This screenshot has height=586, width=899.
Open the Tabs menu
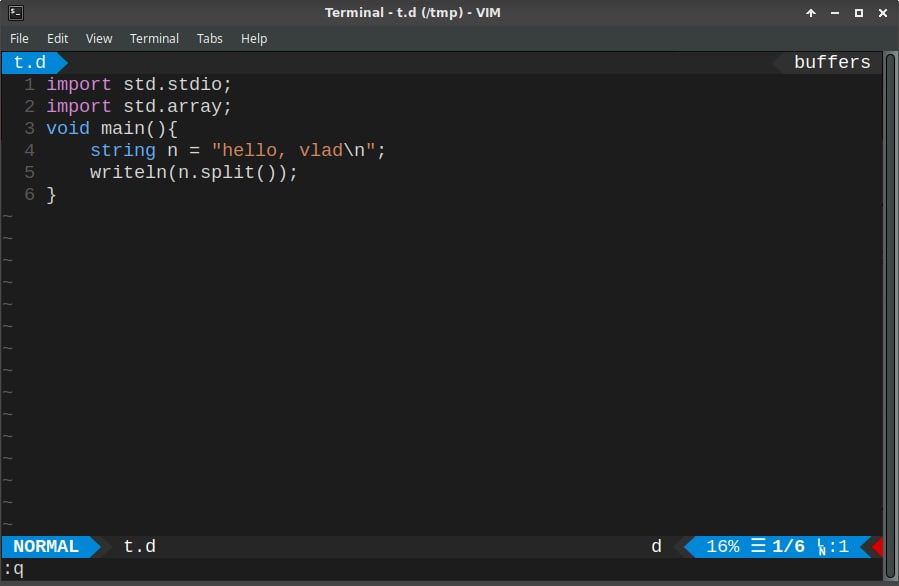click(x=209, y=38)
